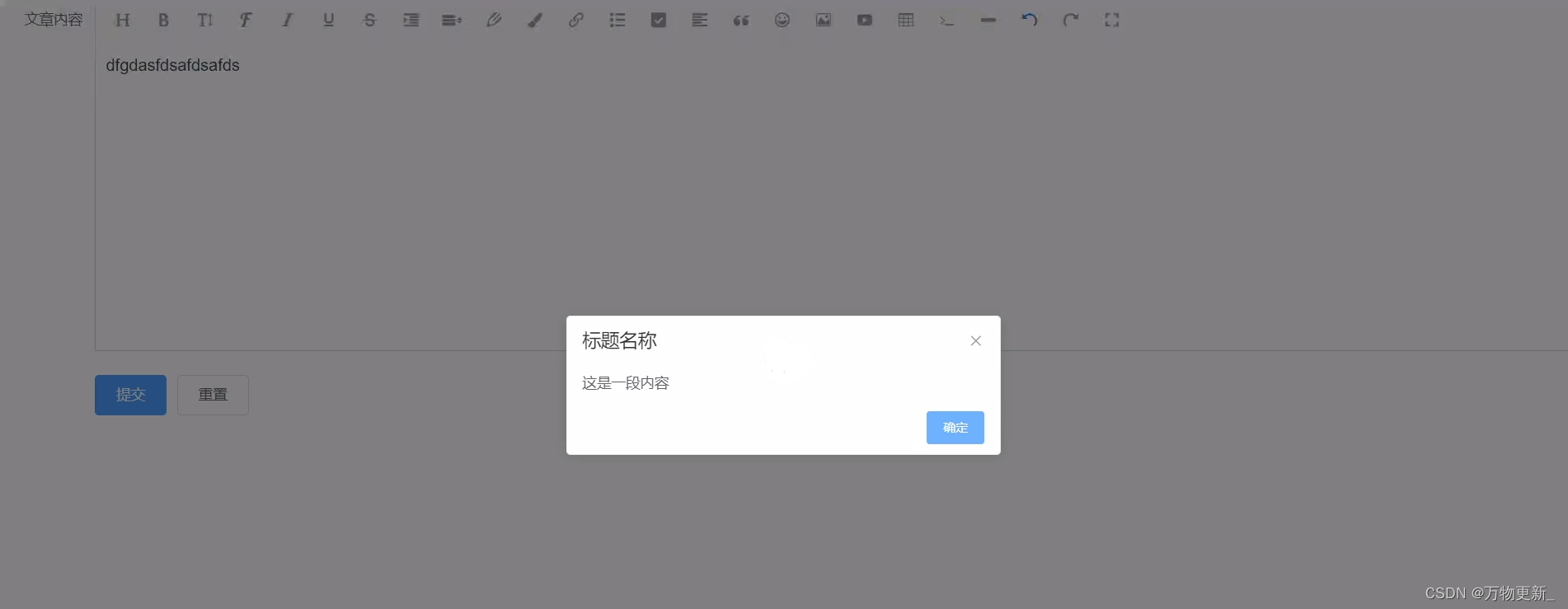Image resolution: width=1568 pixels, height=609 pixels.
Task: Toggle underline formatting
Action: point(328,20)
